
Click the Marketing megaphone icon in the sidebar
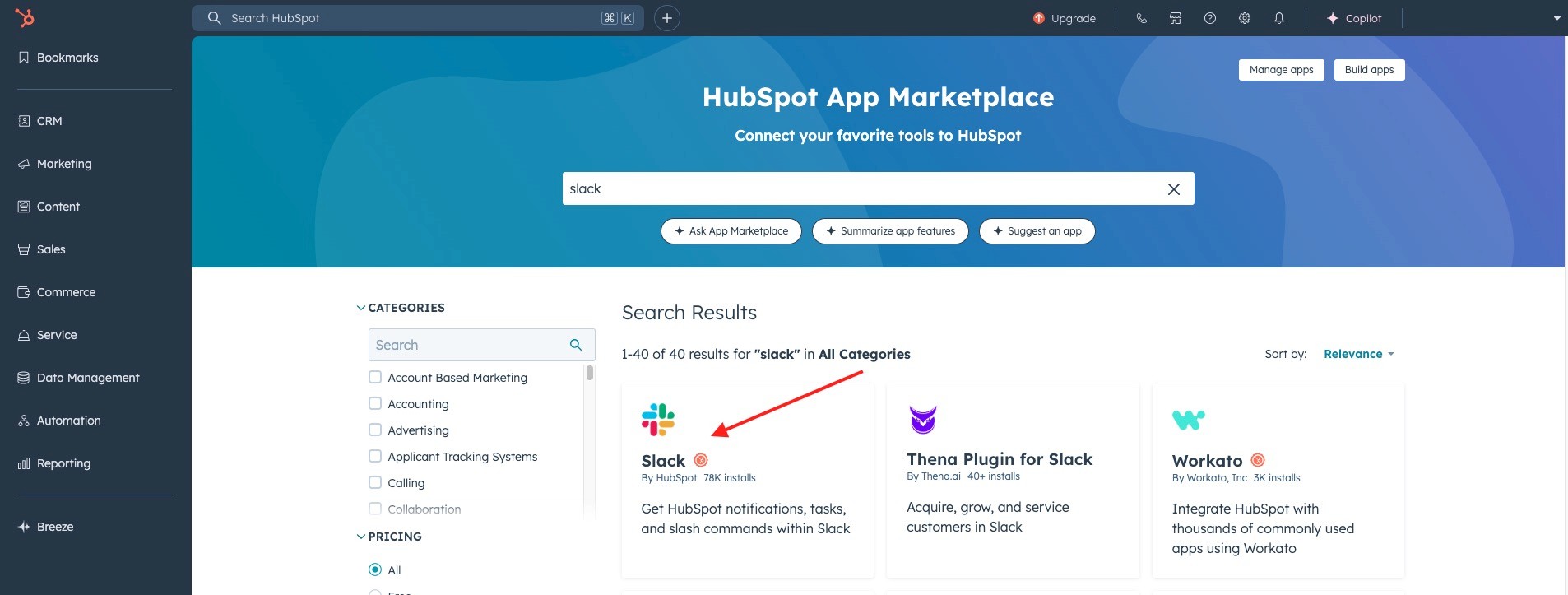click(x=24, y=164)
